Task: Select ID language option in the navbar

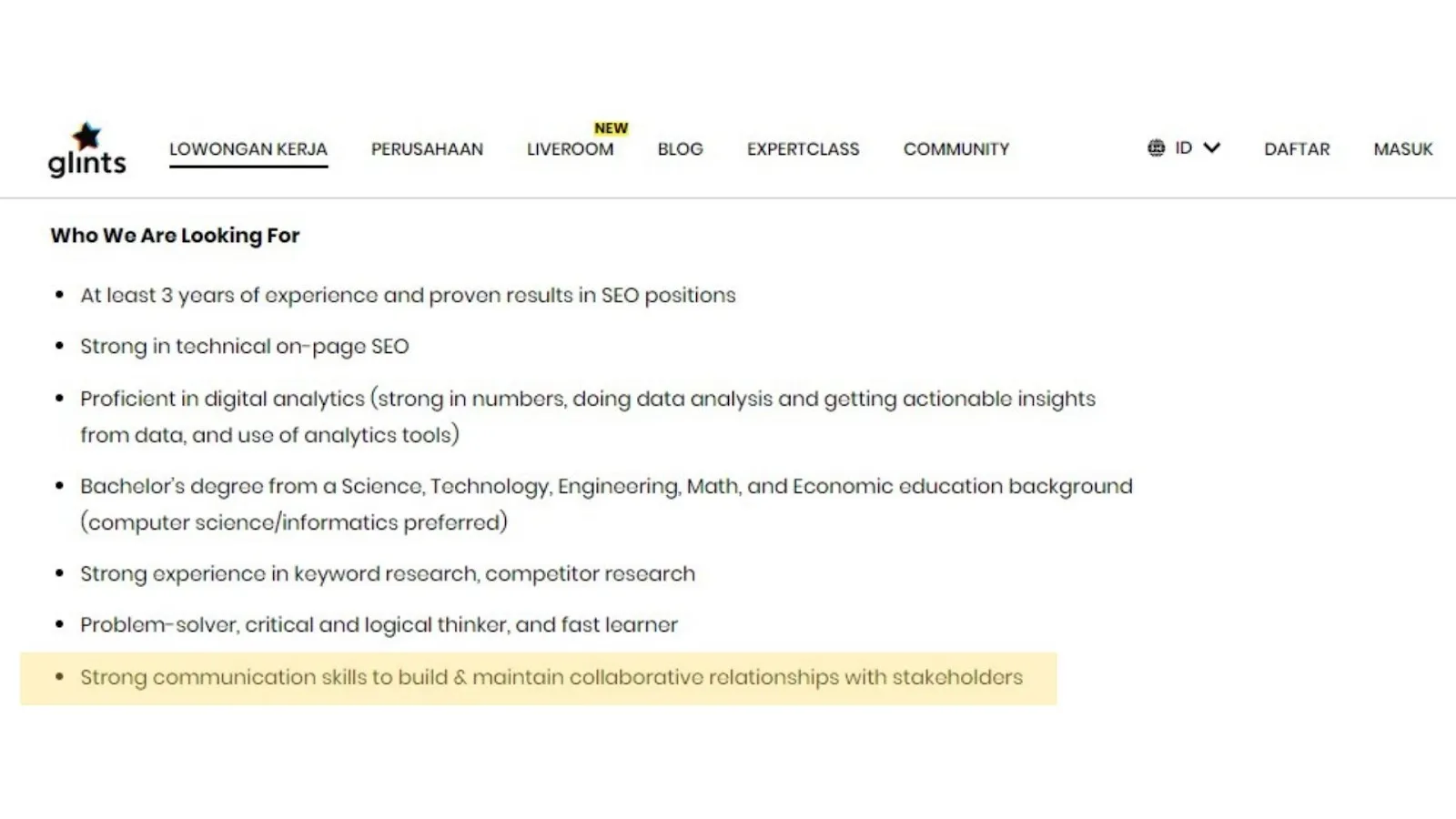Action: 1183,147
